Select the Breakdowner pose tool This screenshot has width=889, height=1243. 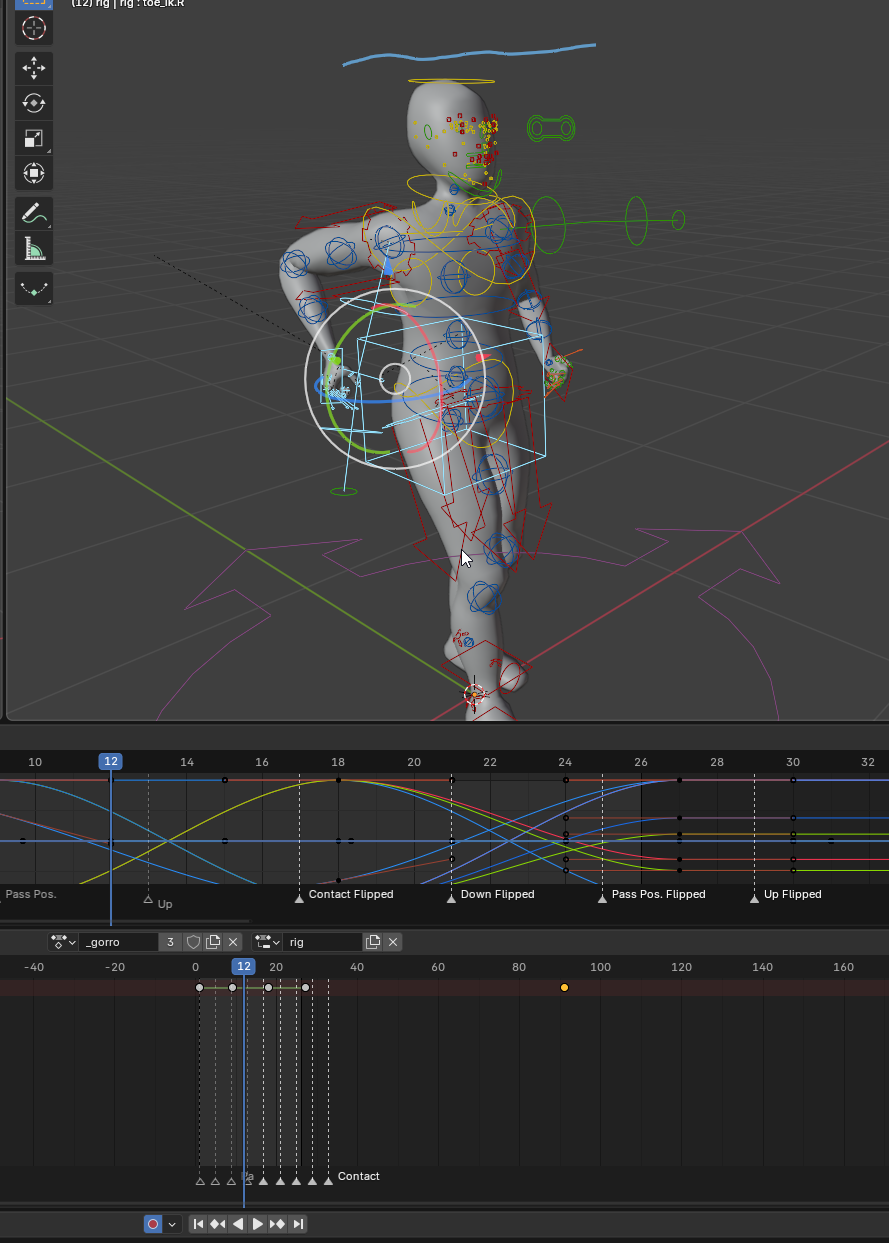(x=34, y=289)
